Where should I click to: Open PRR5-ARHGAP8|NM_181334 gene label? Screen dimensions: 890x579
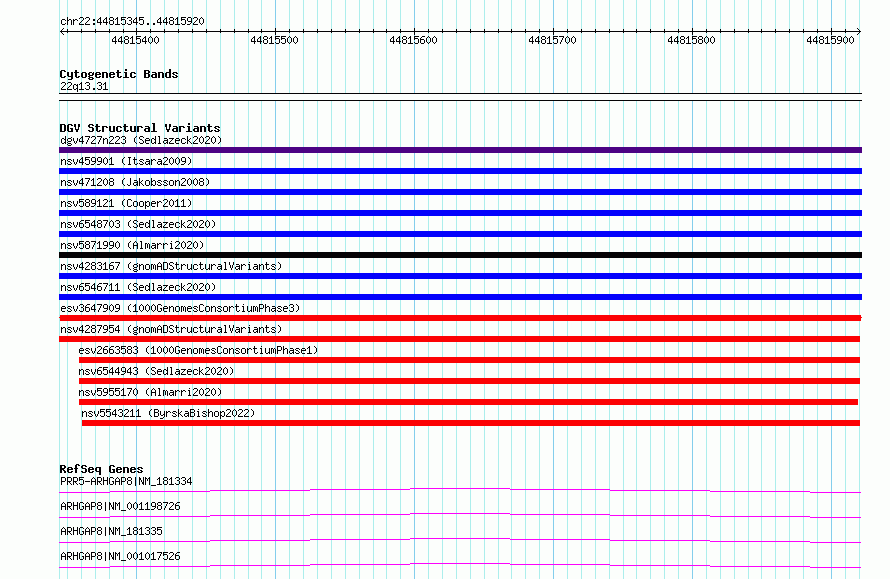[126, 481]
